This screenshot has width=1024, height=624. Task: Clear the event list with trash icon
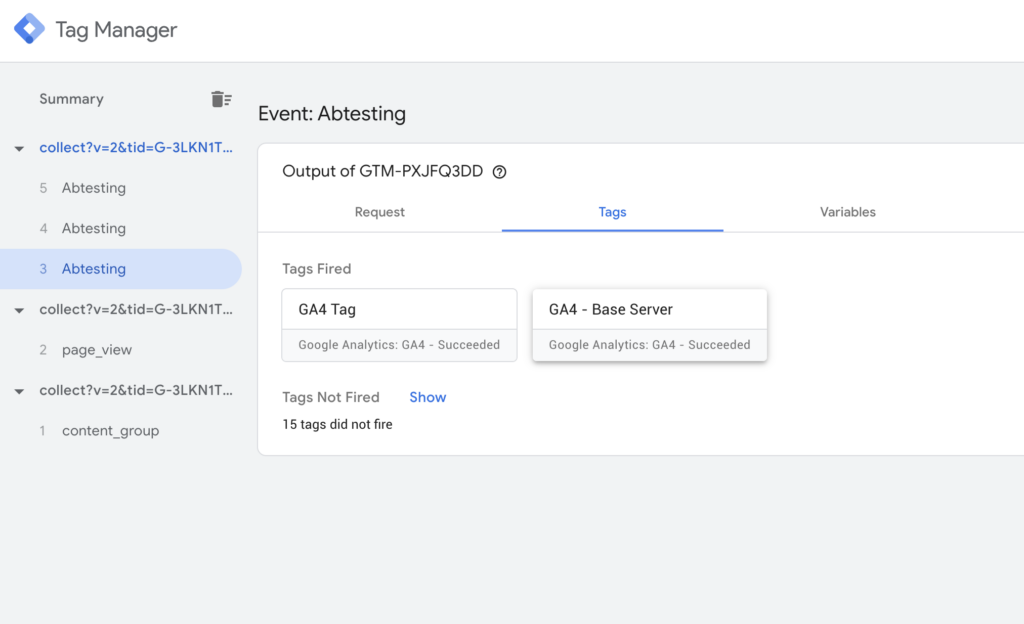[221, 99]
